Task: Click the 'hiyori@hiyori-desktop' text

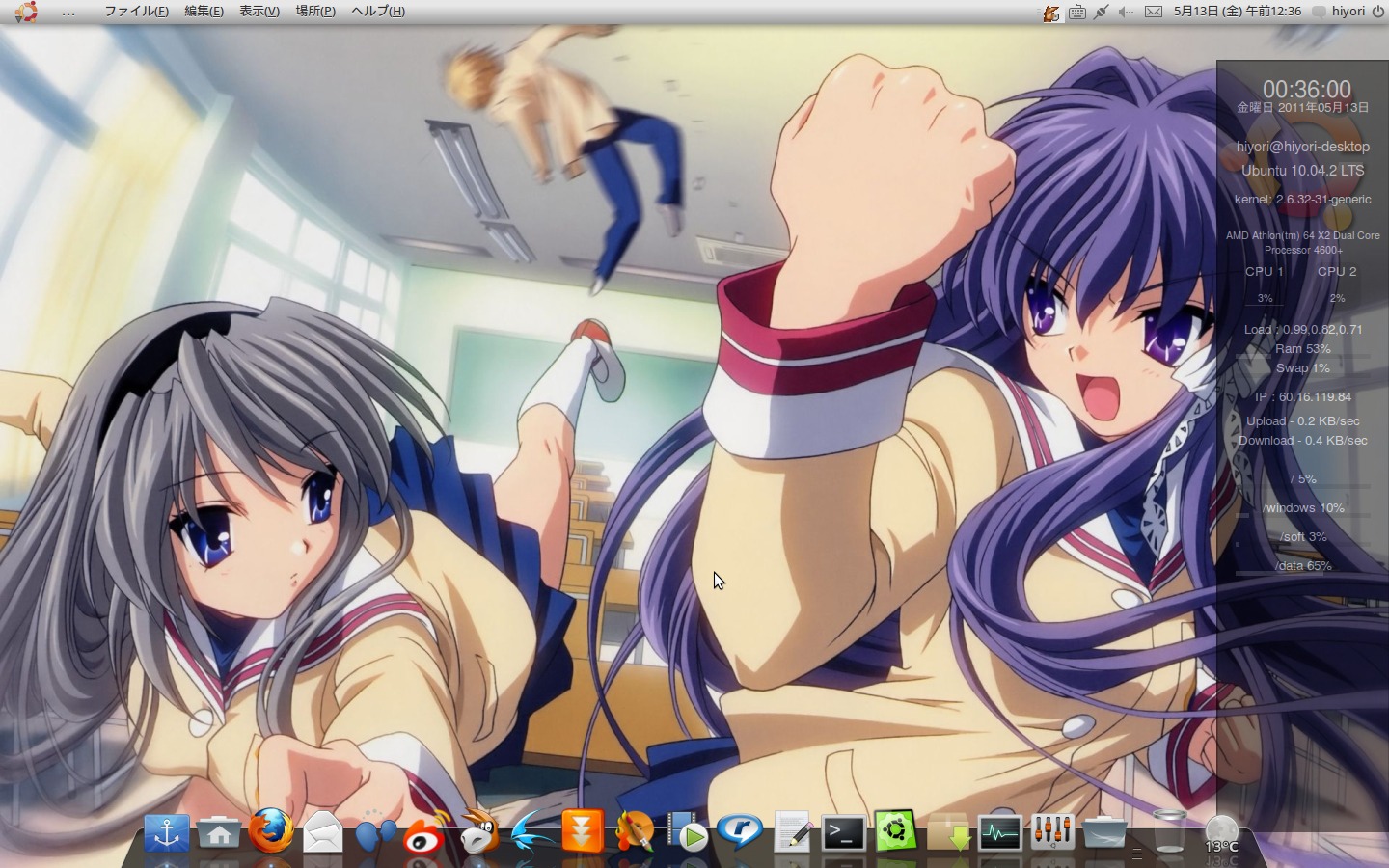Action: point(1303,147)
